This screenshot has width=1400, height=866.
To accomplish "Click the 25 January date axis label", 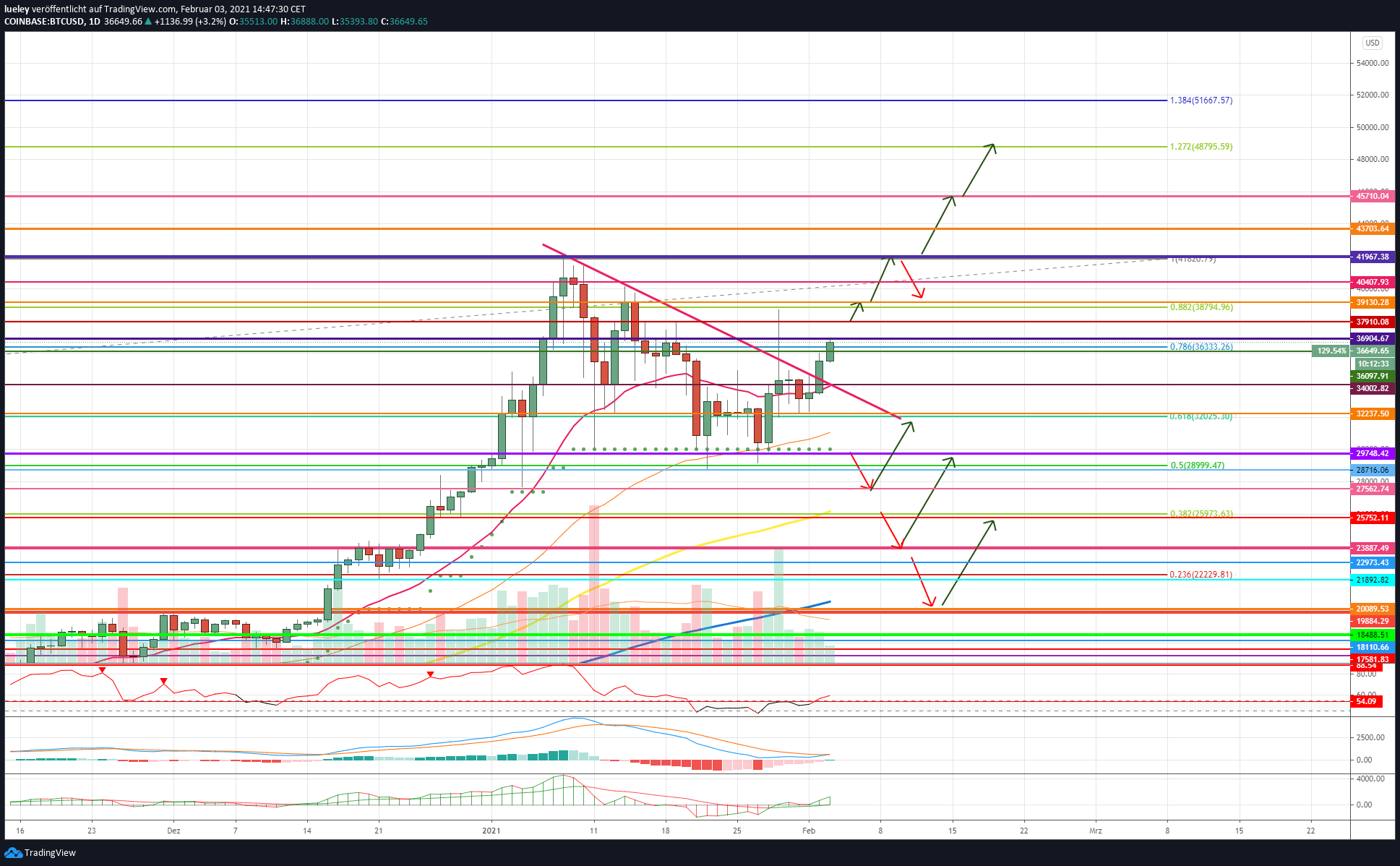I will (737, 831).
